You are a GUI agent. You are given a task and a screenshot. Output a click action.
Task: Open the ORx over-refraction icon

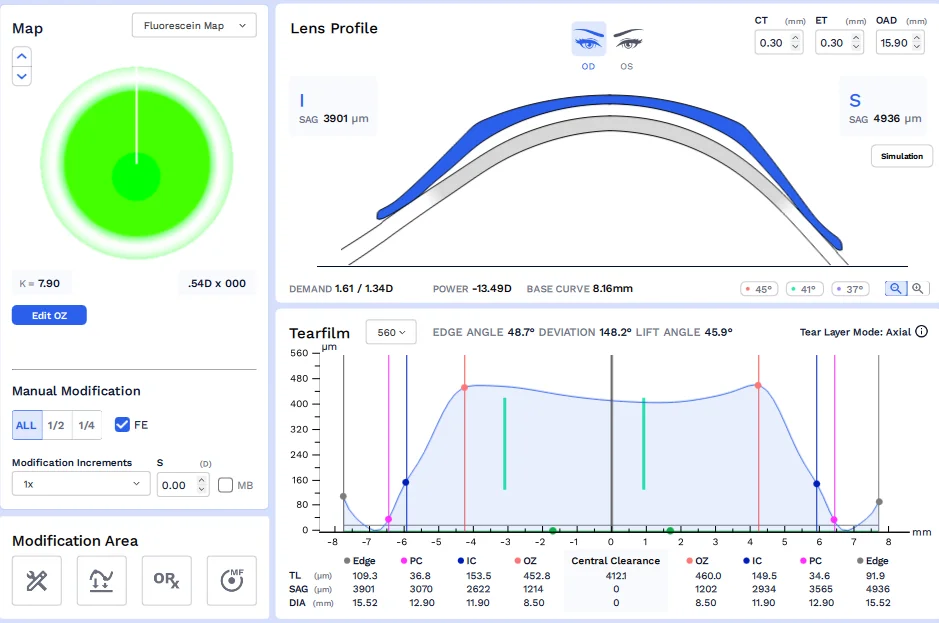(167, 581)
